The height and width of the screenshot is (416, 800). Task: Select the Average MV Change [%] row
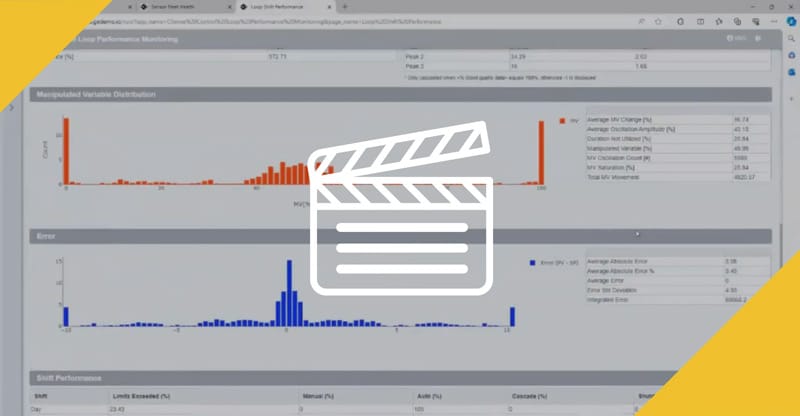pos(678,119)
